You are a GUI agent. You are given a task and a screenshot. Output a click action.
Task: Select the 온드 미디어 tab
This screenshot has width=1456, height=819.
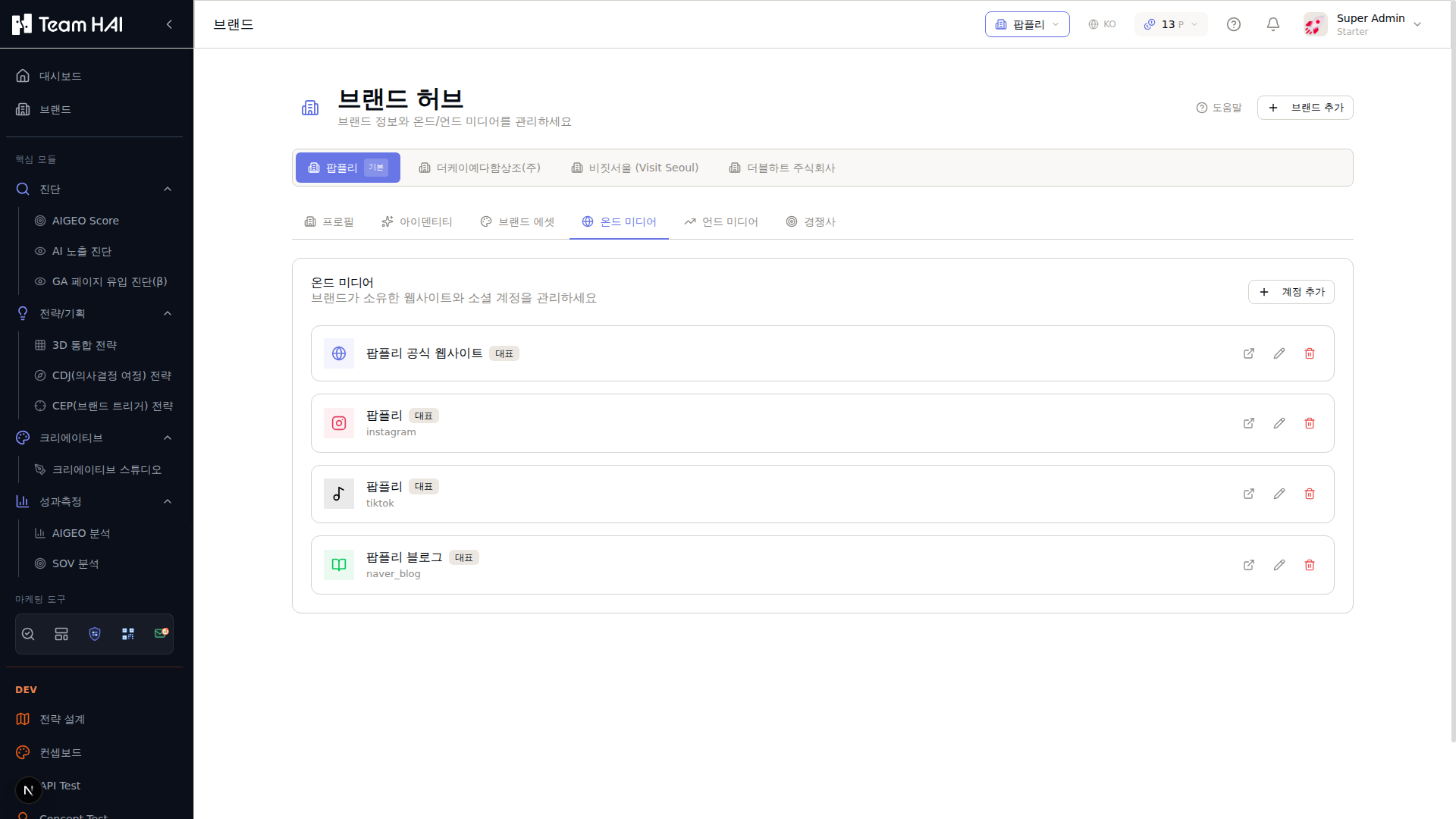tap(619, 221)
